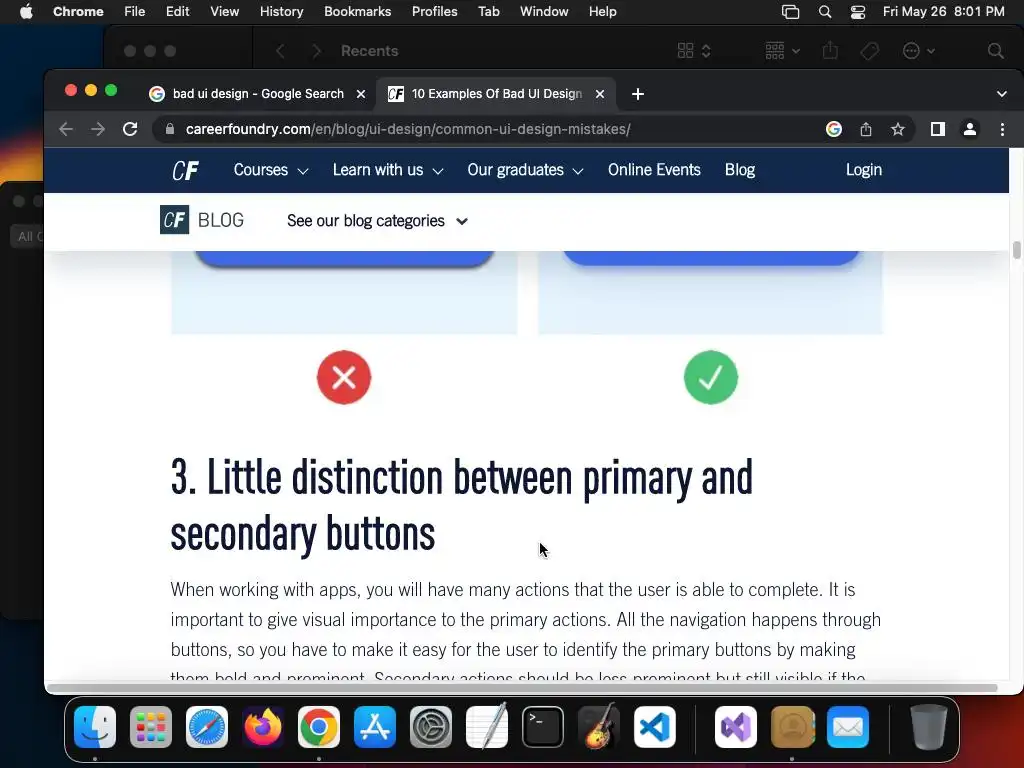
Task: Open the Chrome three-dot menu
Action: pos(1002,129)
